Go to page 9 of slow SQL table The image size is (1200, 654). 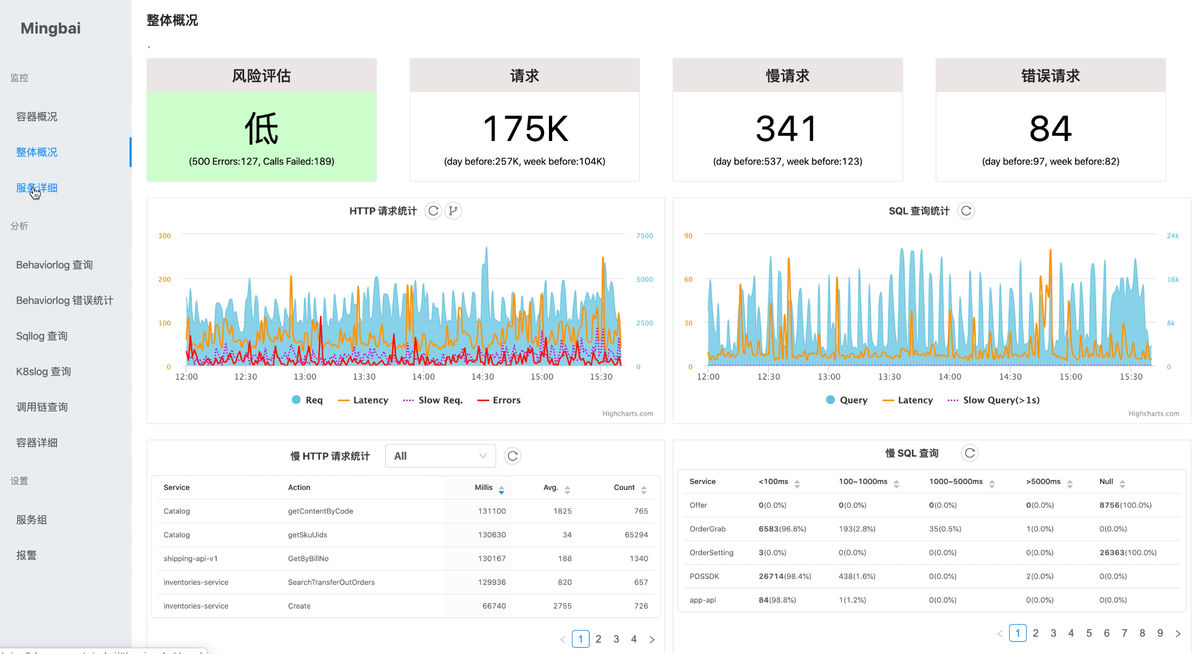click(x=1160, y=633)
